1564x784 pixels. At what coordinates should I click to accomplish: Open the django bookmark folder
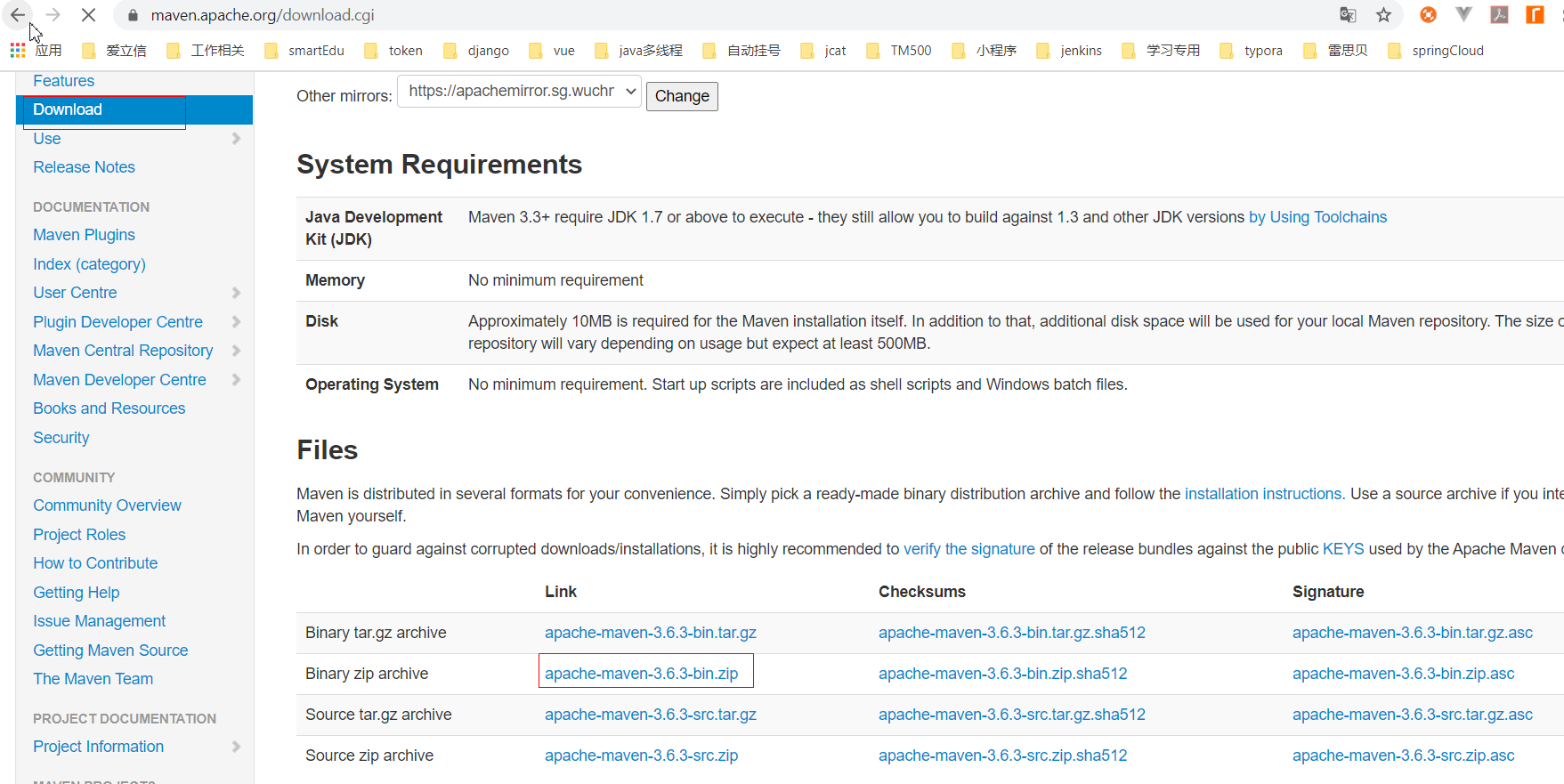coord(476,51)
